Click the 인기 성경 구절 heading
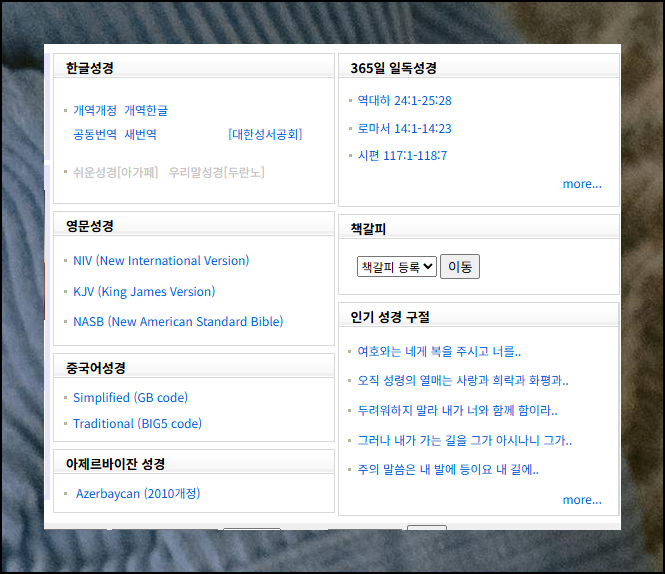 click(x=390, y=317)
